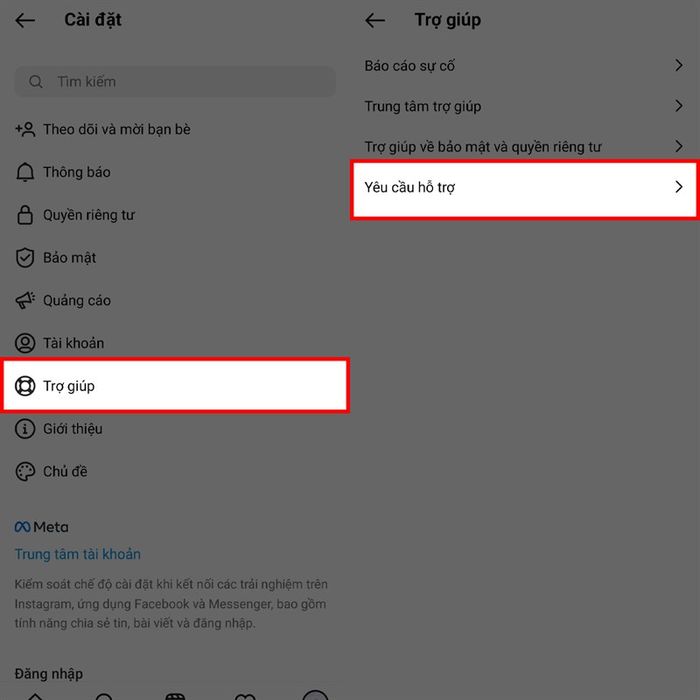Click the Meta logo

click(42, 527)
